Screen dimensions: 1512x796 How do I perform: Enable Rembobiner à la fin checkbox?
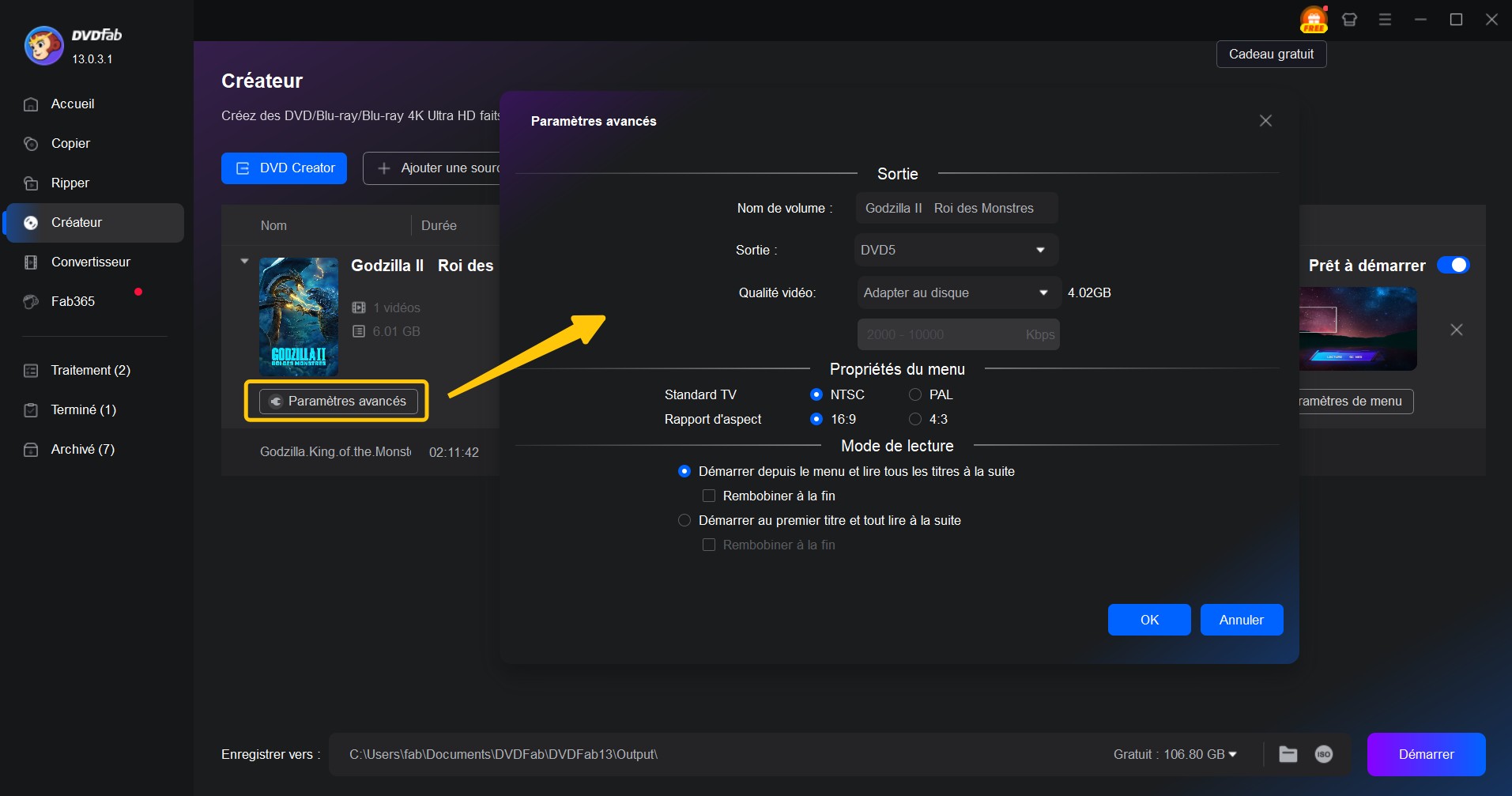(x=709, y=496)
